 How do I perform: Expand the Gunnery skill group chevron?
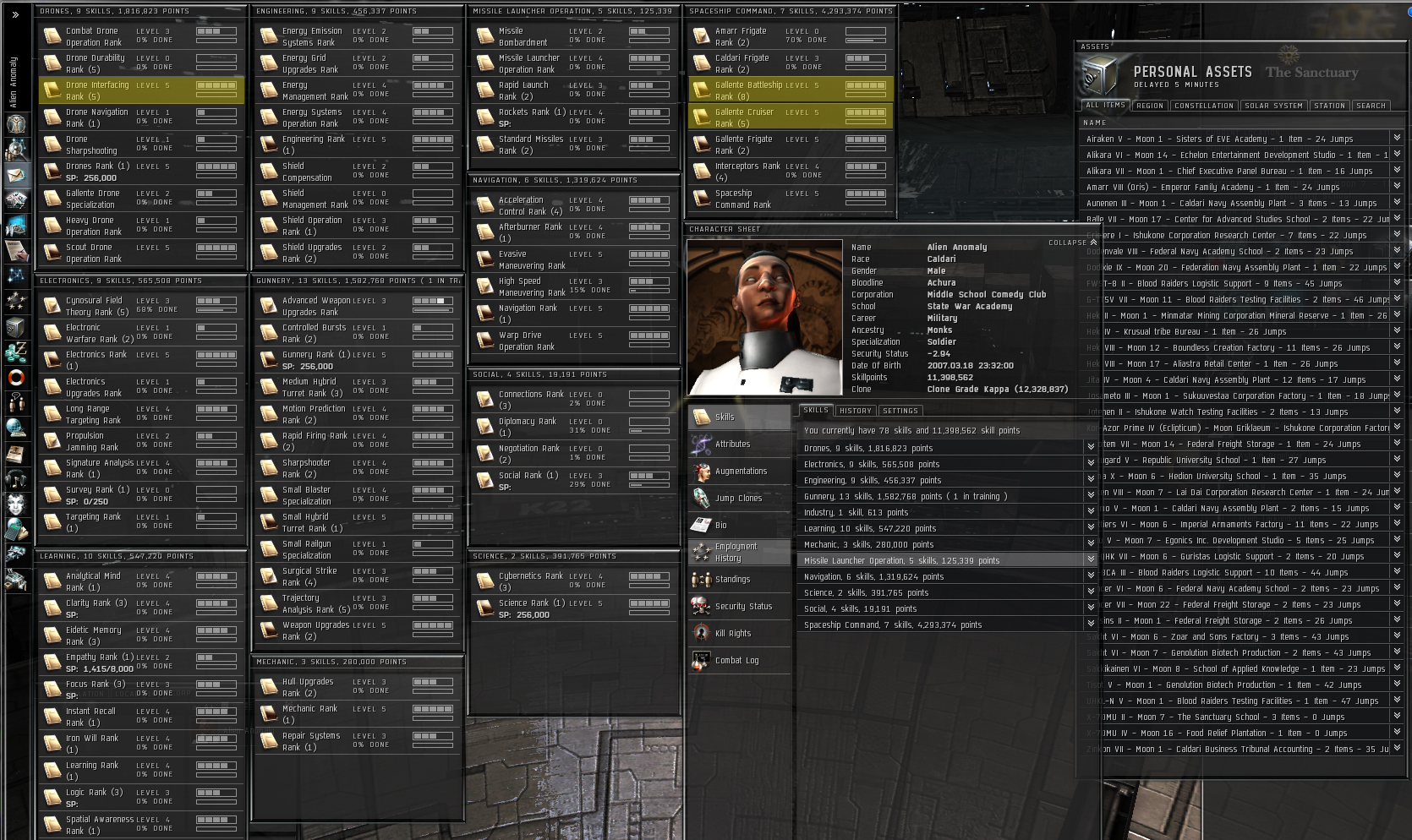(x=1091, y=496)
